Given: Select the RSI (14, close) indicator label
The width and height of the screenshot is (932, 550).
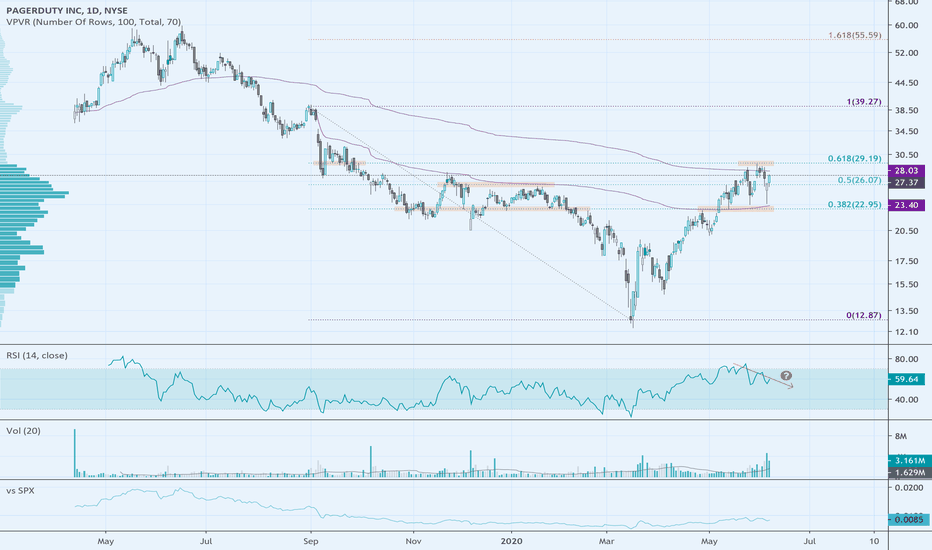Looking at the screenshot, I should tap(37, 356).
